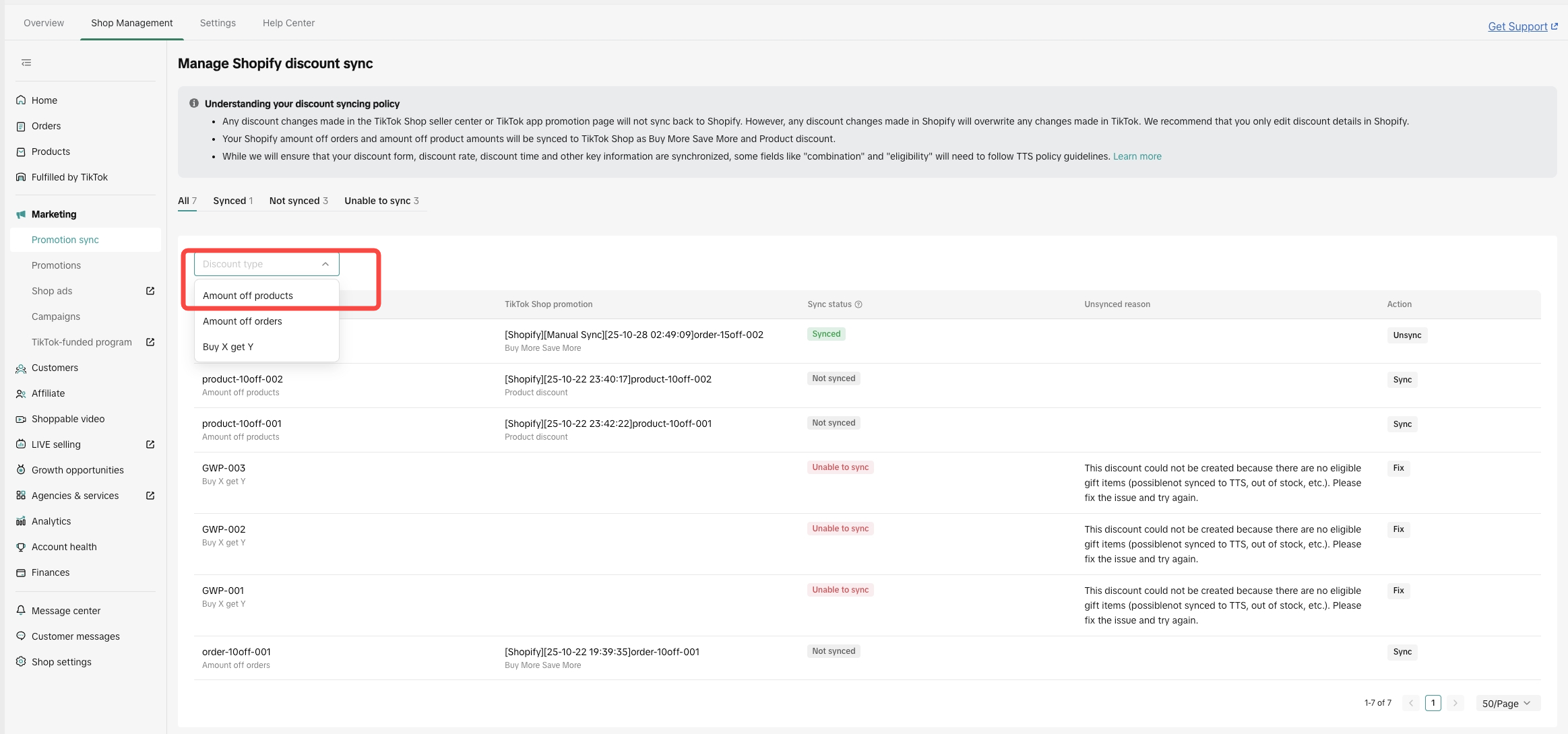1568x734 pixels.
Task: Go to next page arrow
Action: click(x=1455, y=703)
